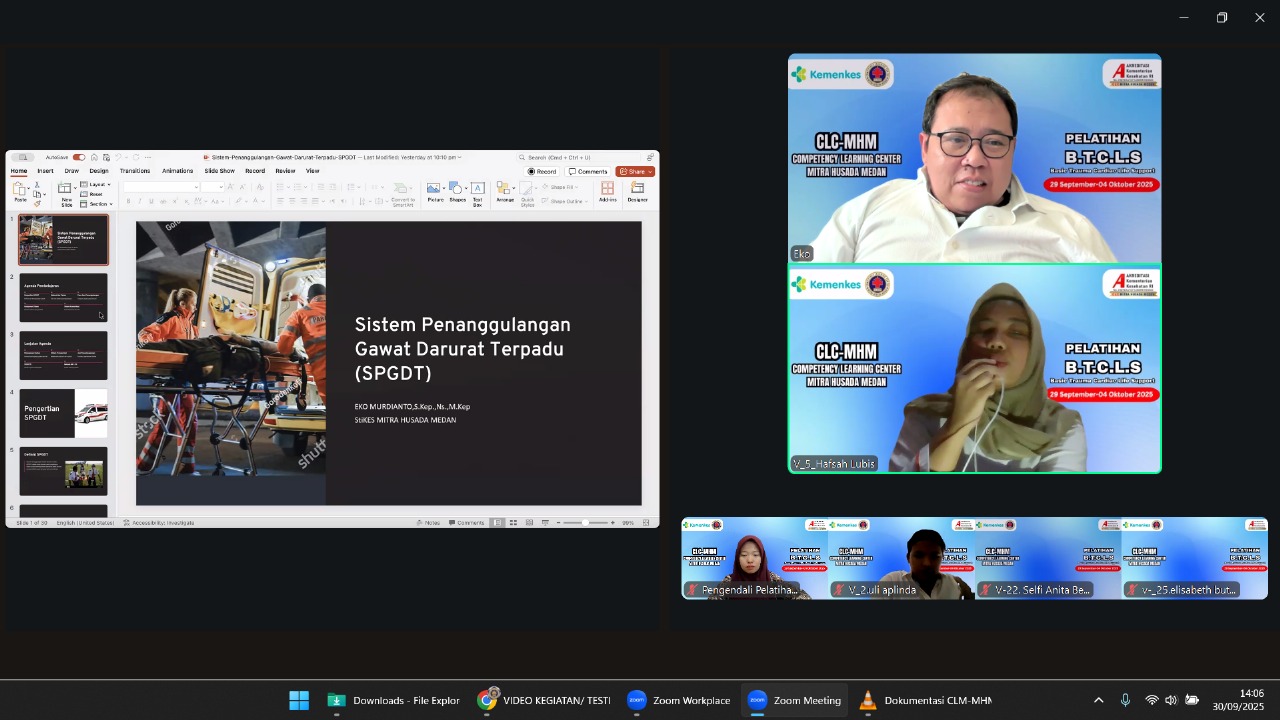Click the Record button
The height and width of the screenshot is (720, 1280).
pos(542,171)
